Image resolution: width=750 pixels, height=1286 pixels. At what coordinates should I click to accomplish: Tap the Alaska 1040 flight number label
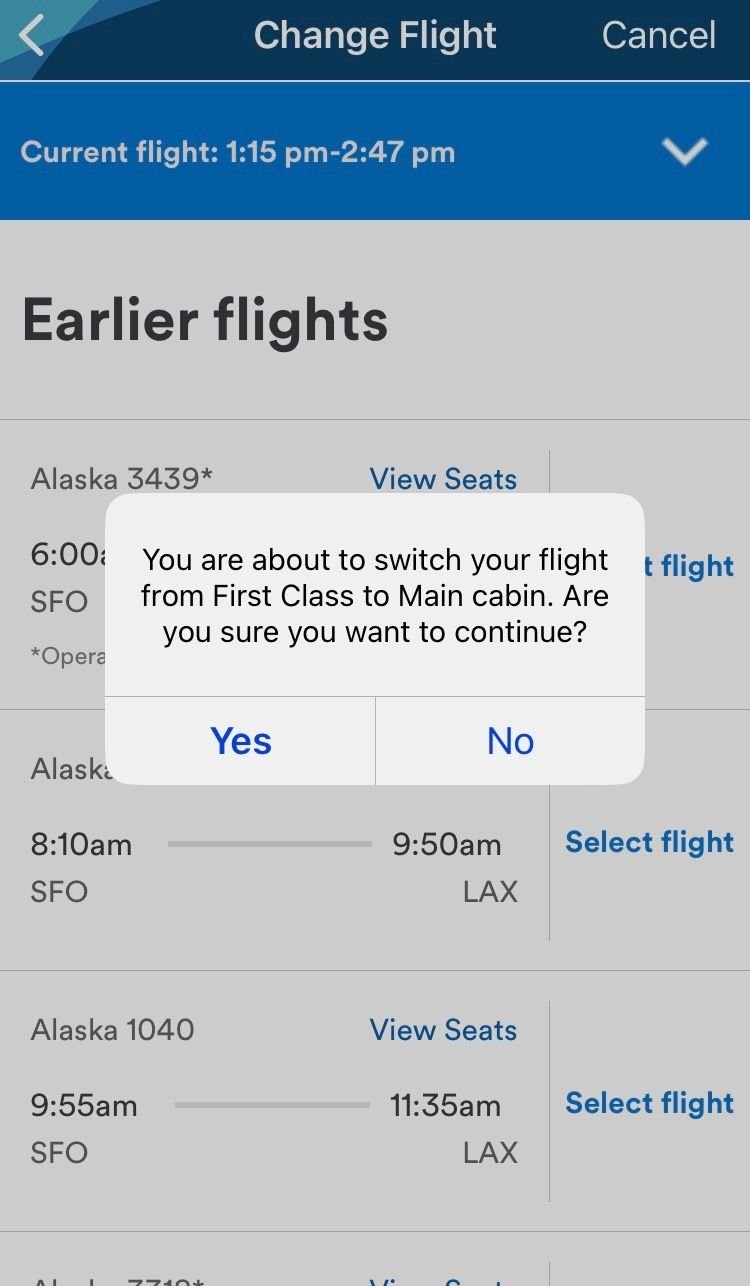pyautogui.click(x=113, y=1030)
